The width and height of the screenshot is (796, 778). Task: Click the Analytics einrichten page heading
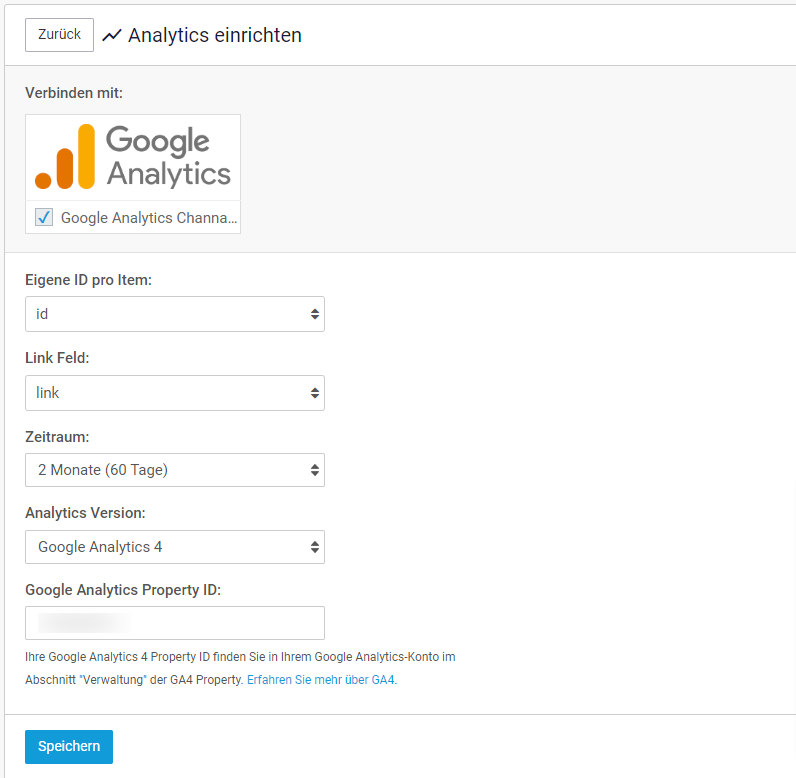[215, 36]
